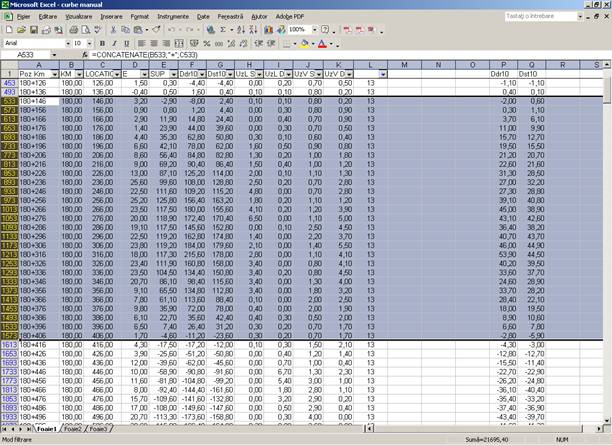Select column M header

[405, 65]
